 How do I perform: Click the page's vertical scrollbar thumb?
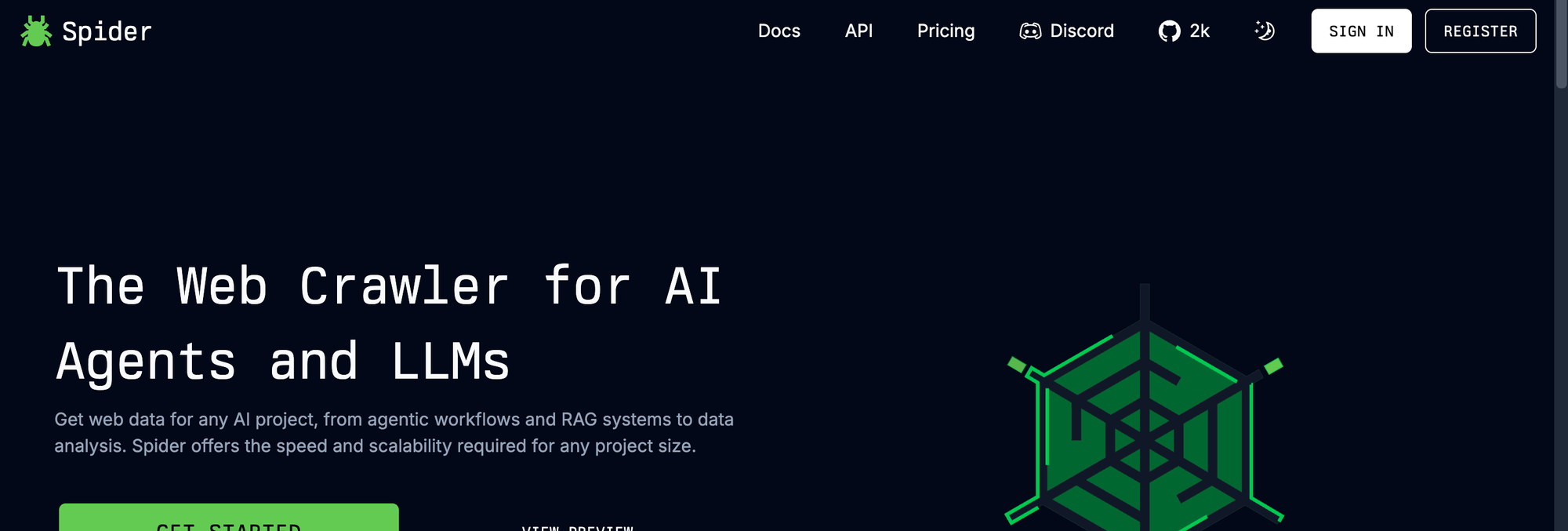(x=1561, y=43)
